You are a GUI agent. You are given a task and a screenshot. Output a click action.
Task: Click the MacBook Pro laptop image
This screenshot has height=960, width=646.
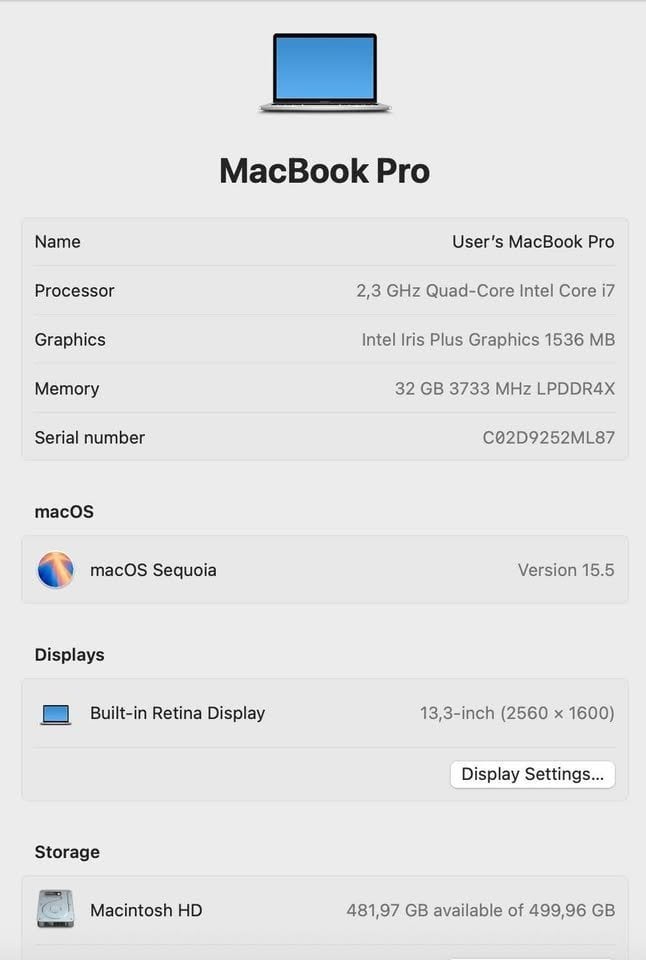tap(325, 73)
